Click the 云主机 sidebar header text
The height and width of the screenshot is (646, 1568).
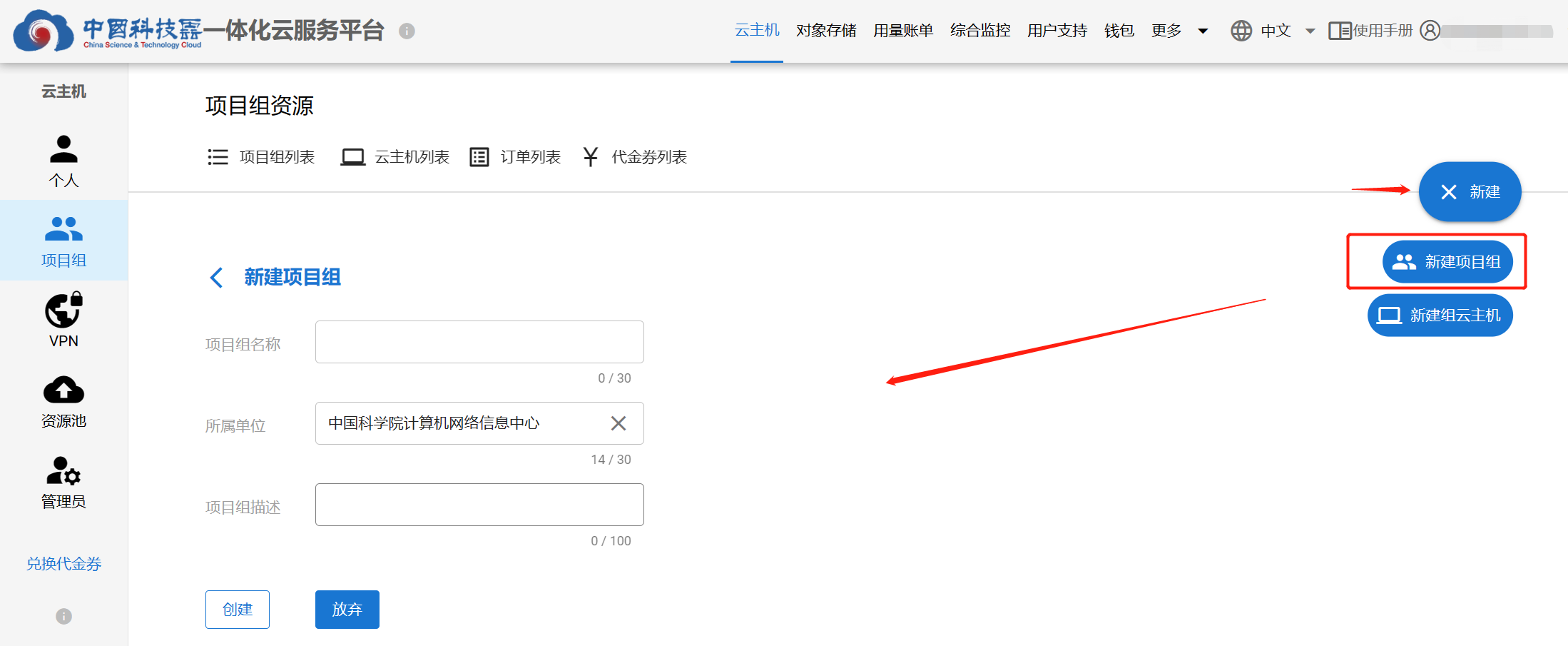coord(63,91)
